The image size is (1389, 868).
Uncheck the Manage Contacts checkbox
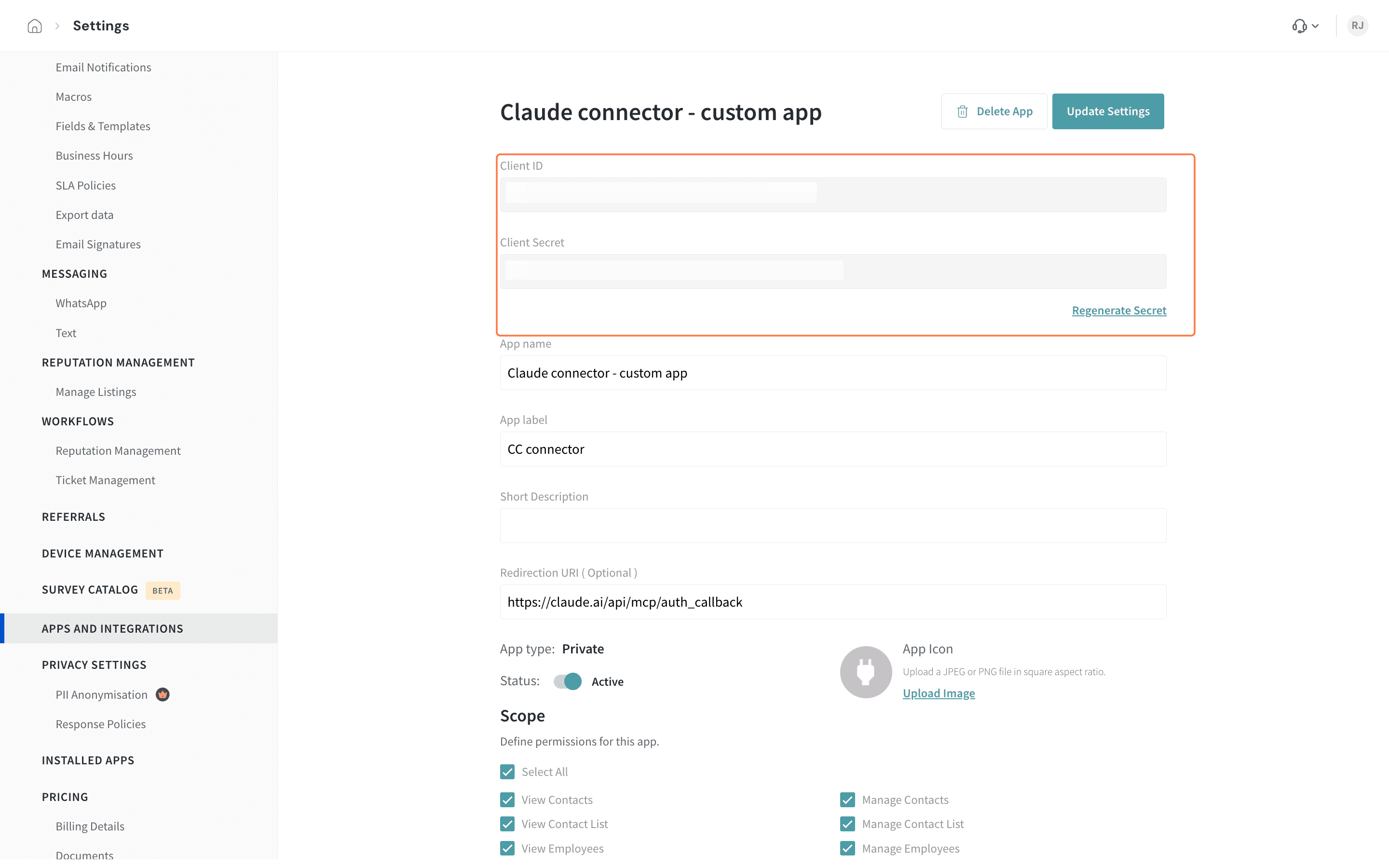coord(847,800)
